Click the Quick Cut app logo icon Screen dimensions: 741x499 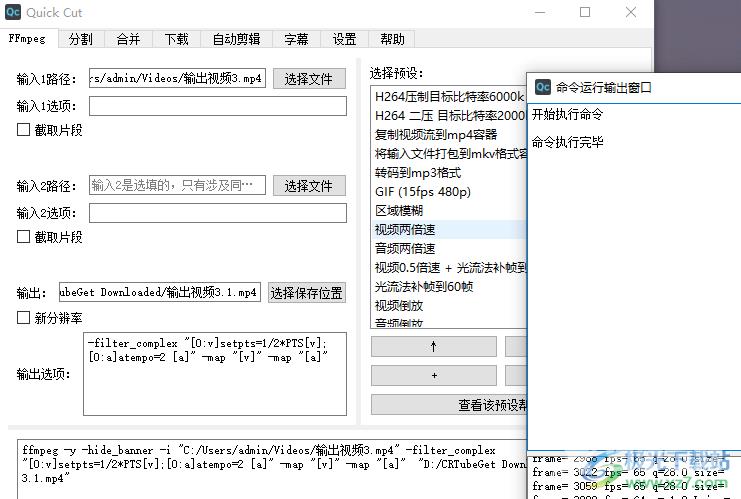tap(13, 12)
